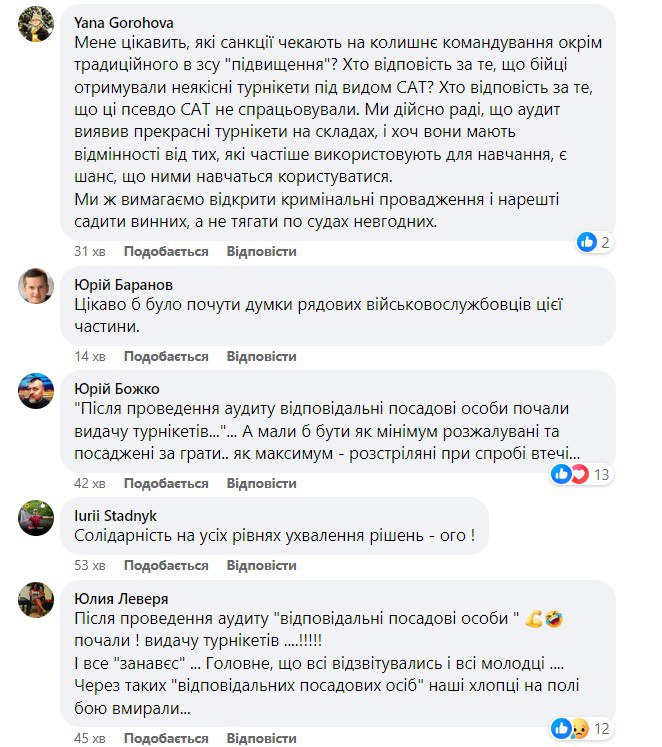Screen dimensions: 662x747
Task: Click like reaction icon on Yana's comment
Action: click(588, 242)
